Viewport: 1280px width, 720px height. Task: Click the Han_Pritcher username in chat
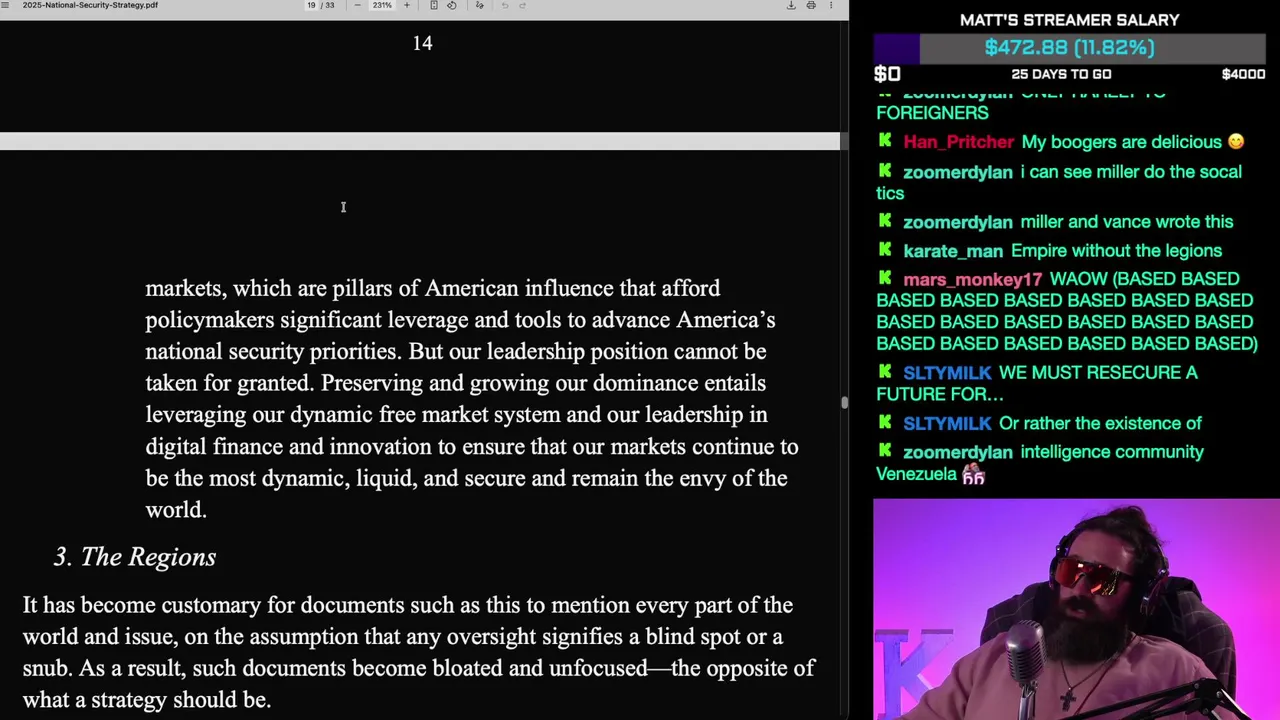tap(958, 142)
